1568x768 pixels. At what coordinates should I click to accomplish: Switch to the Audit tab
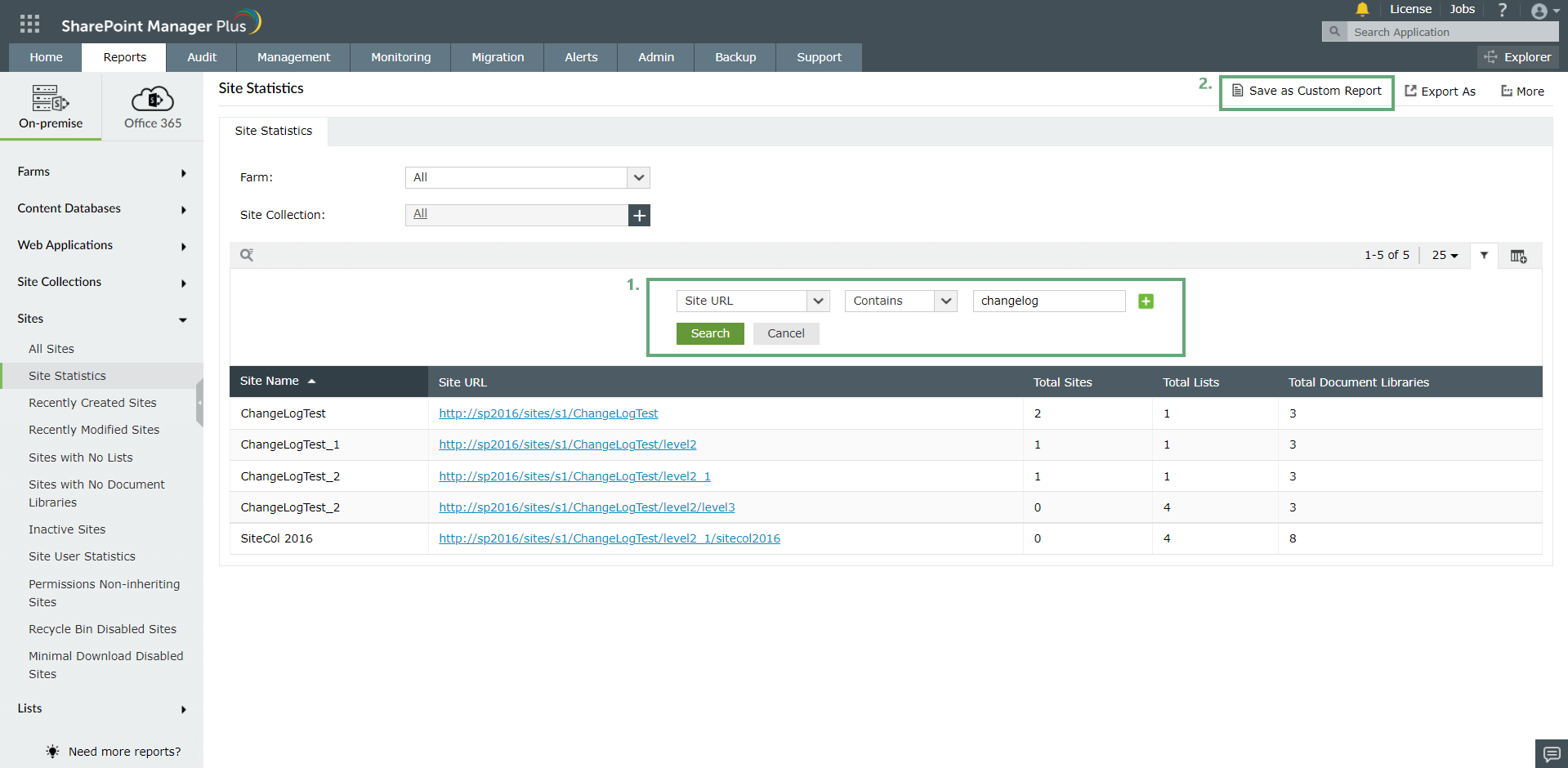(x=201, y=57)
